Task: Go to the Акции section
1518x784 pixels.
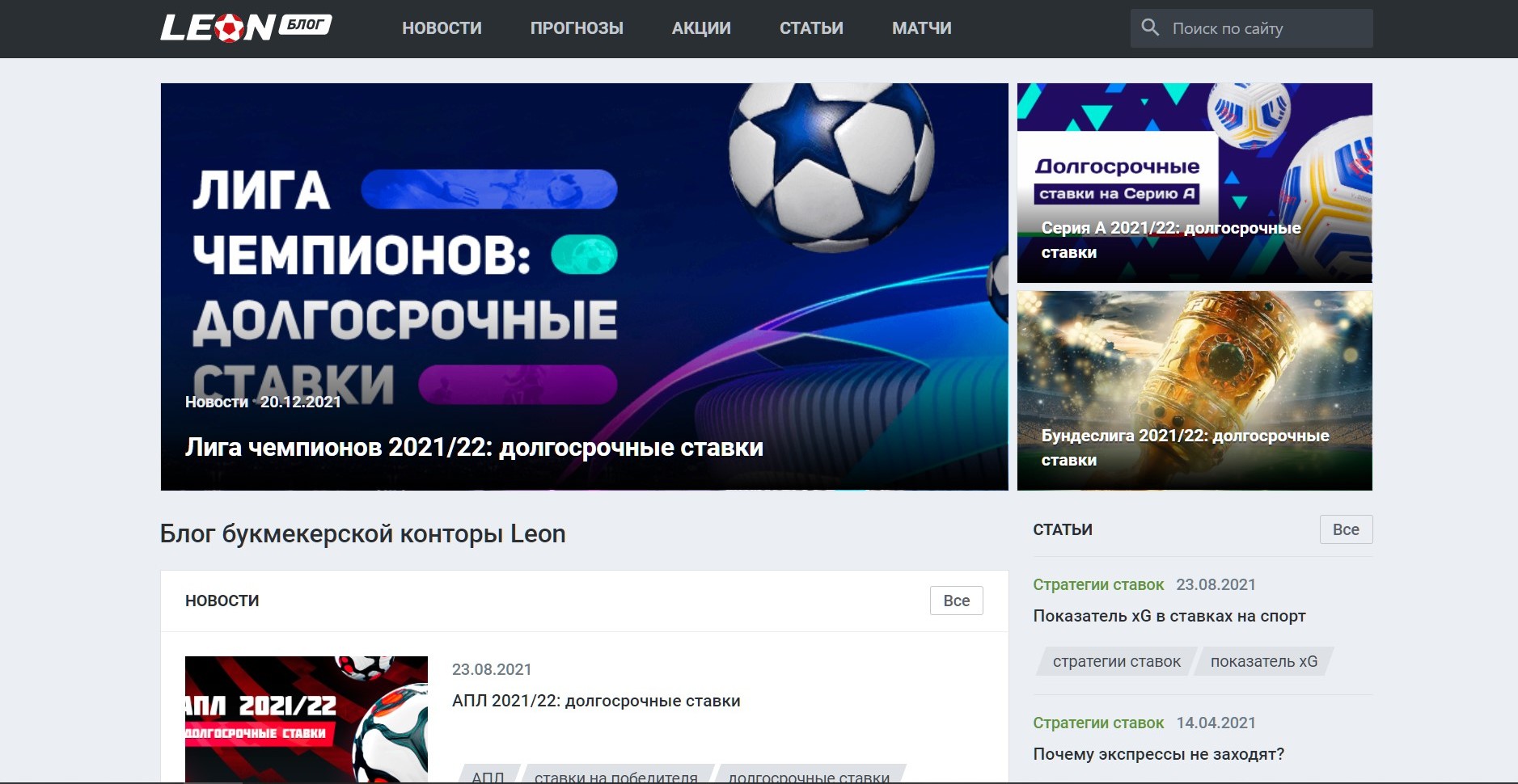Action: (701, 28)
